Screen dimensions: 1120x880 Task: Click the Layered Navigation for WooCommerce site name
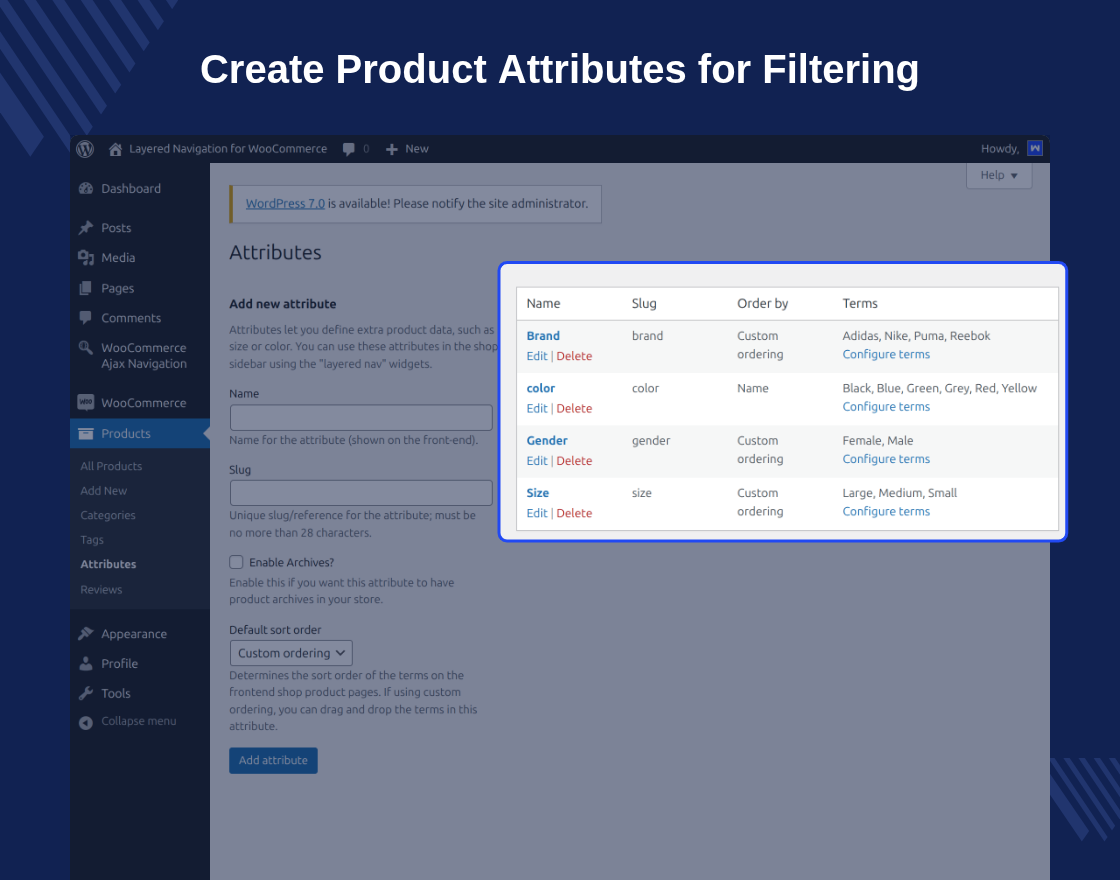[228, 149]
